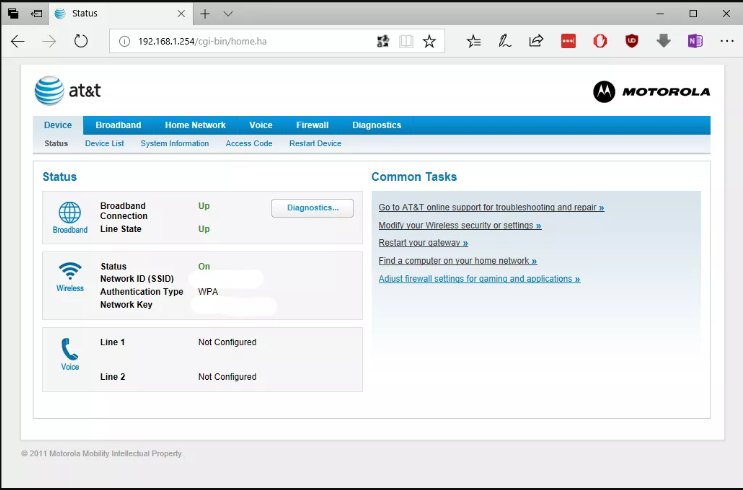Click the Broadband Connection Up value

click(x=204, y=206)
